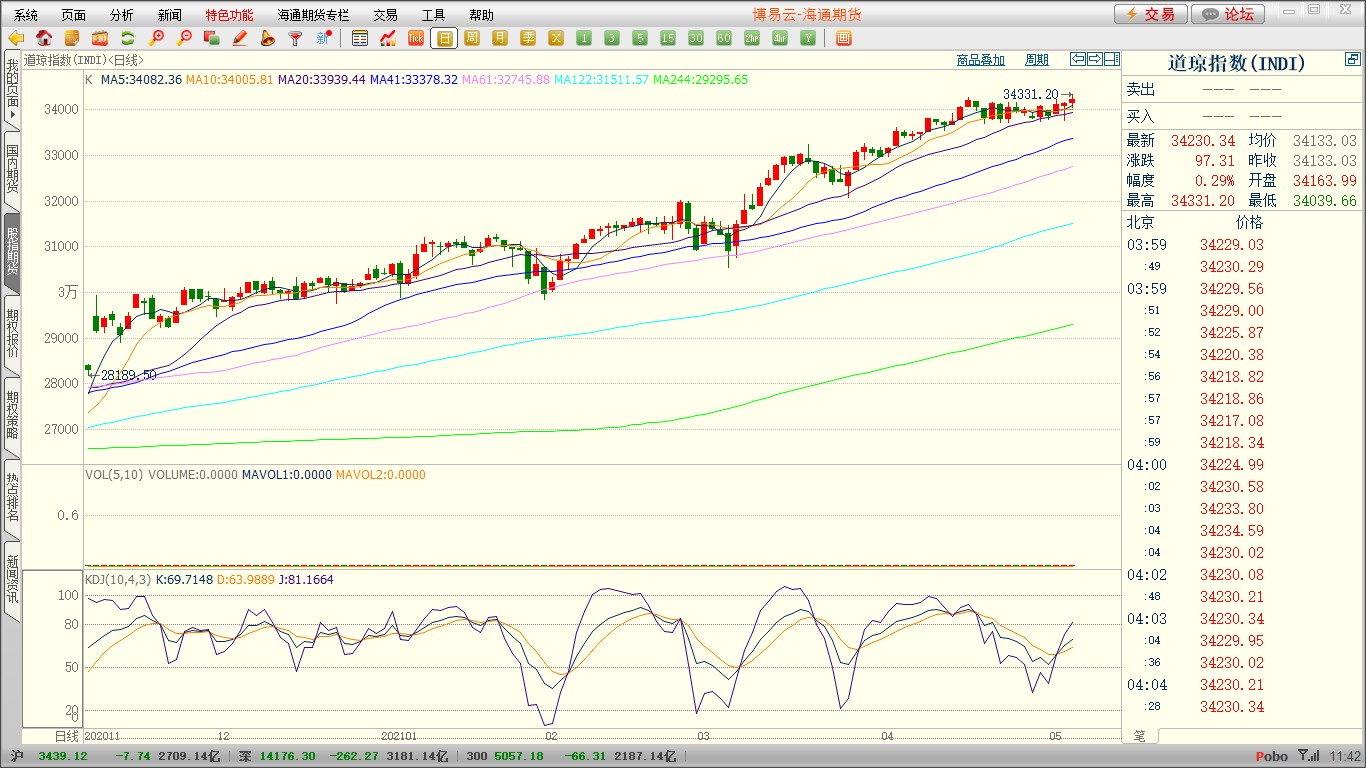Viewport: 1366px width, 768px height.
Task: Select the 5 minute period button
Action: (x=640, y=38)
